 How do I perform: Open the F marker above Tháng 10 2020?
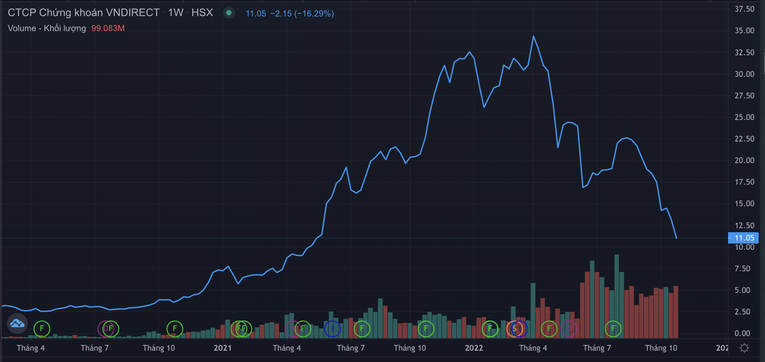pos(174,329)
